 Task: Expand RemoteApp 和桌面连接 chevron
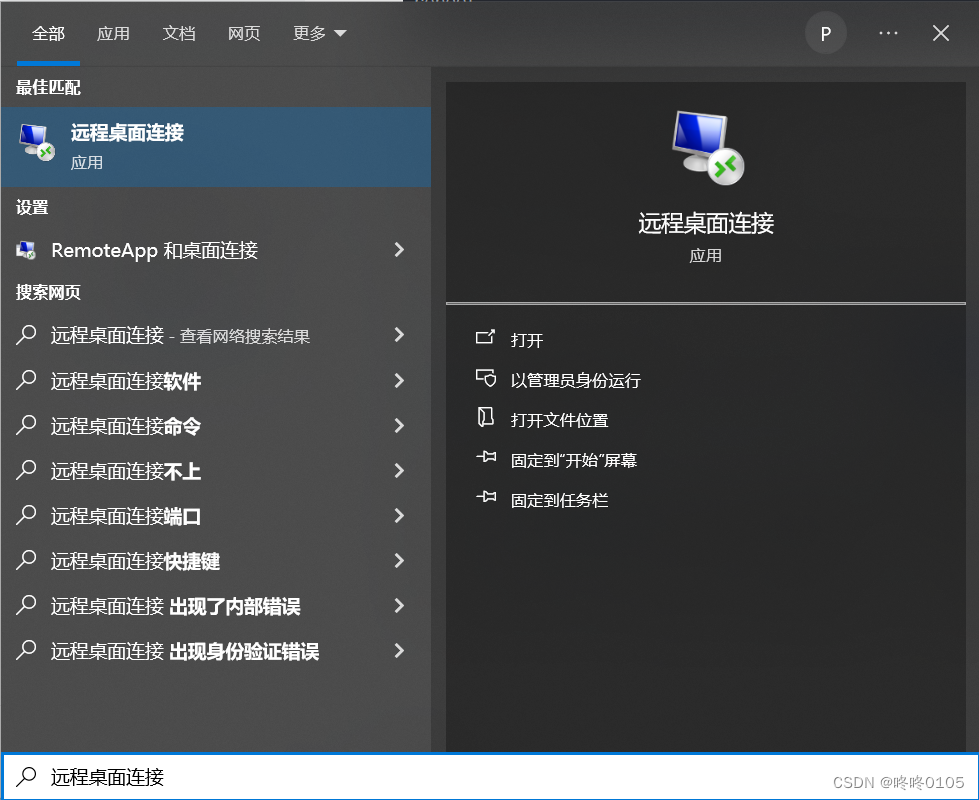click(x=400, y=250)
